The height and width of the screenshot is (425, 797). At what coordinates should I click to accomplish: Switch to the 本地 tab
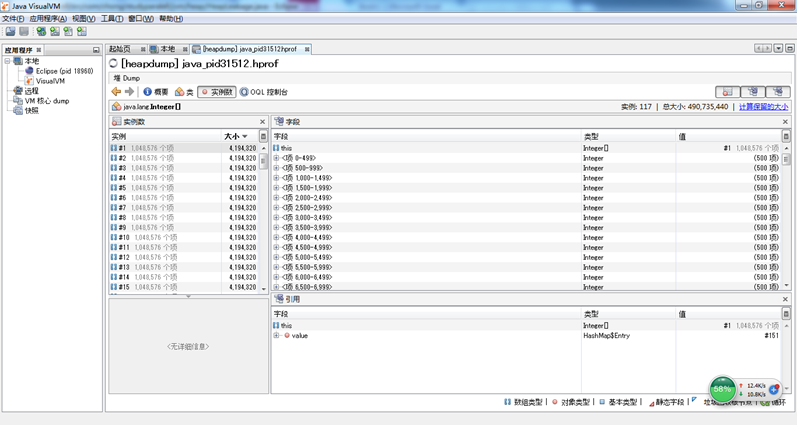click(167, 49)
